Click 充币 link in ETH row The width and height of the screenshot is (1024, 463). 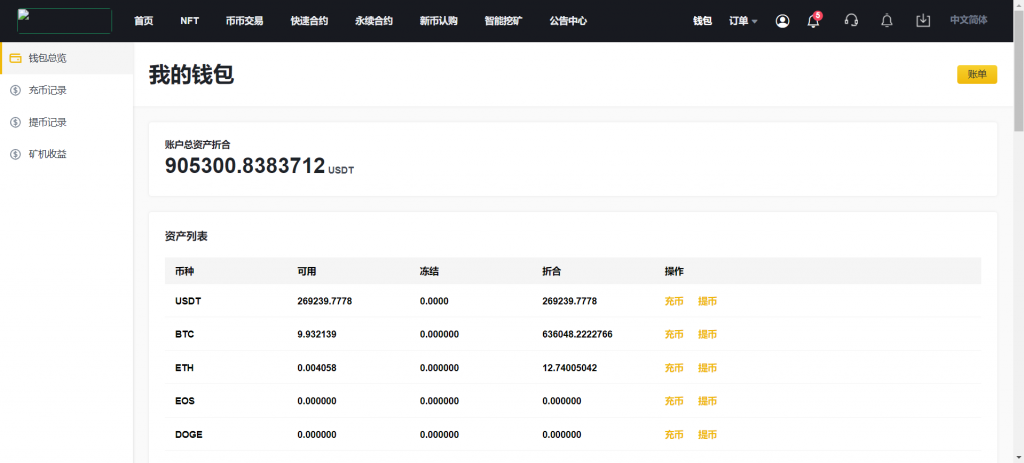[x=674, y=368]
